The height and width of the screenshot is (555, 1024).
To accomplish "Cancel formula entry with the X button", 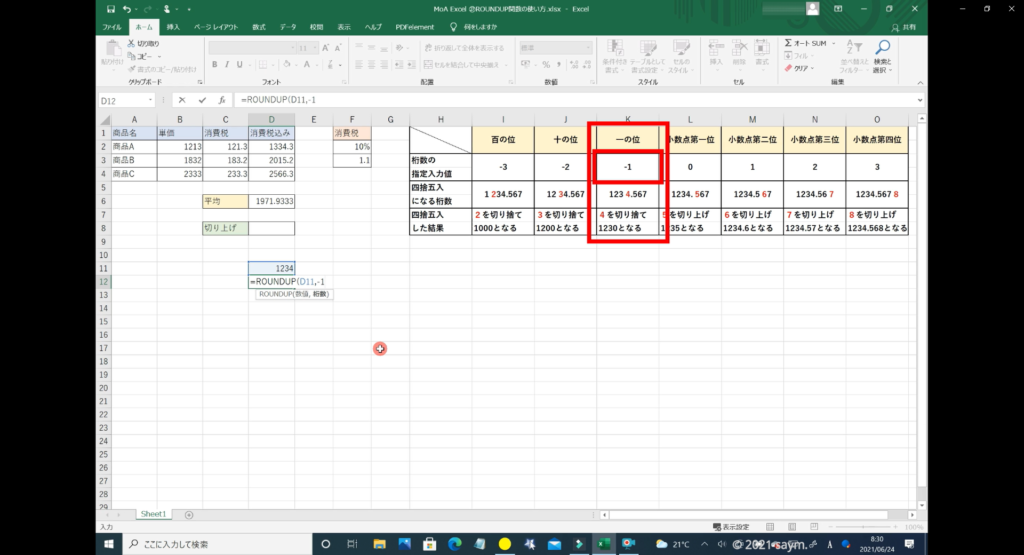I will [x=181, y=100].
